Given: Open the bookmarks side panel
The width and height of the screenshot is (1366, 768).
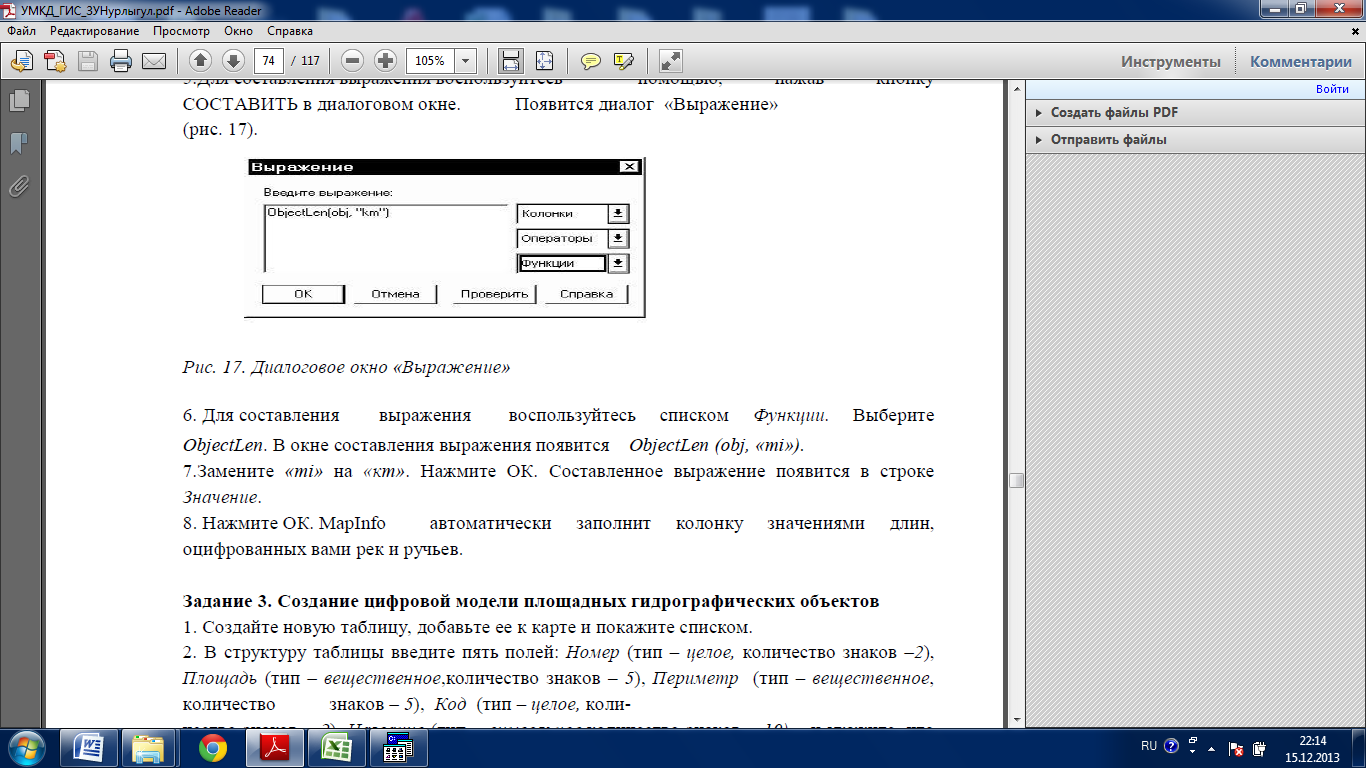Looking at the screenshot, I should click(x=18, y=143).
